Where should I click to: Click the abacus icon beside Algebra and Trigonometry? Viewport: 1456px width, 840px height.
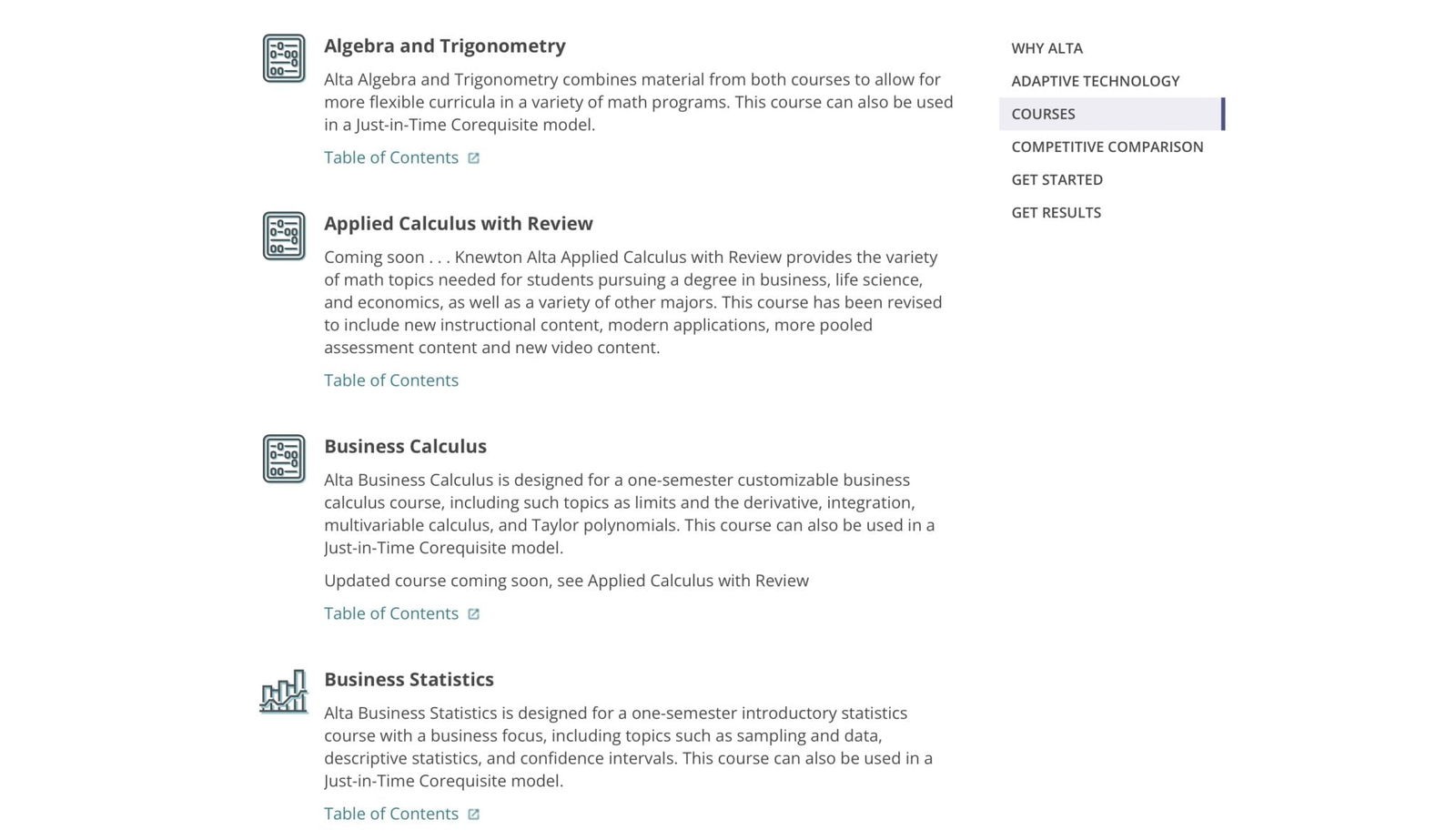pos(284,58)
